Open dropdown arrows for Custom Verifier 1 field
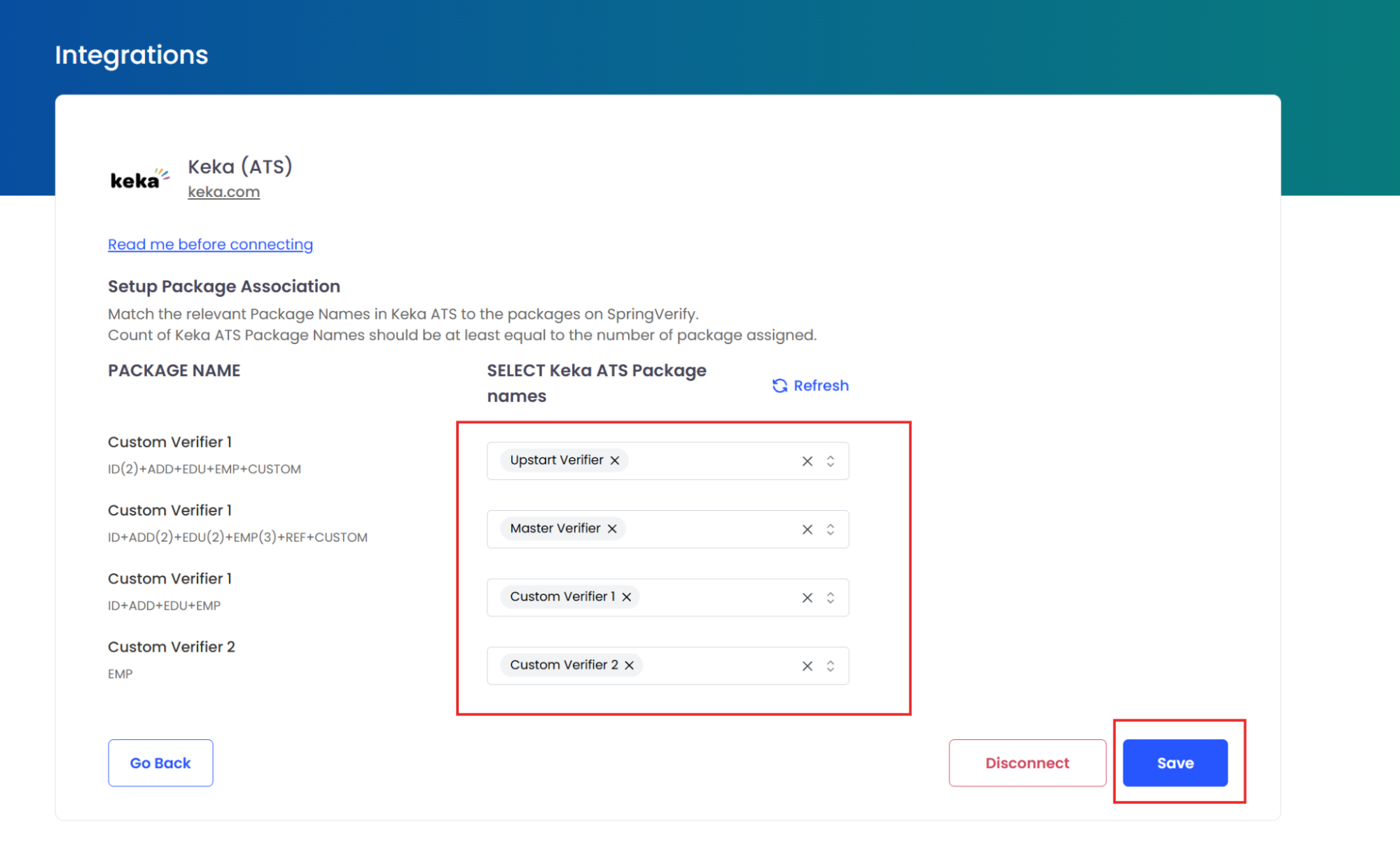 831,598
